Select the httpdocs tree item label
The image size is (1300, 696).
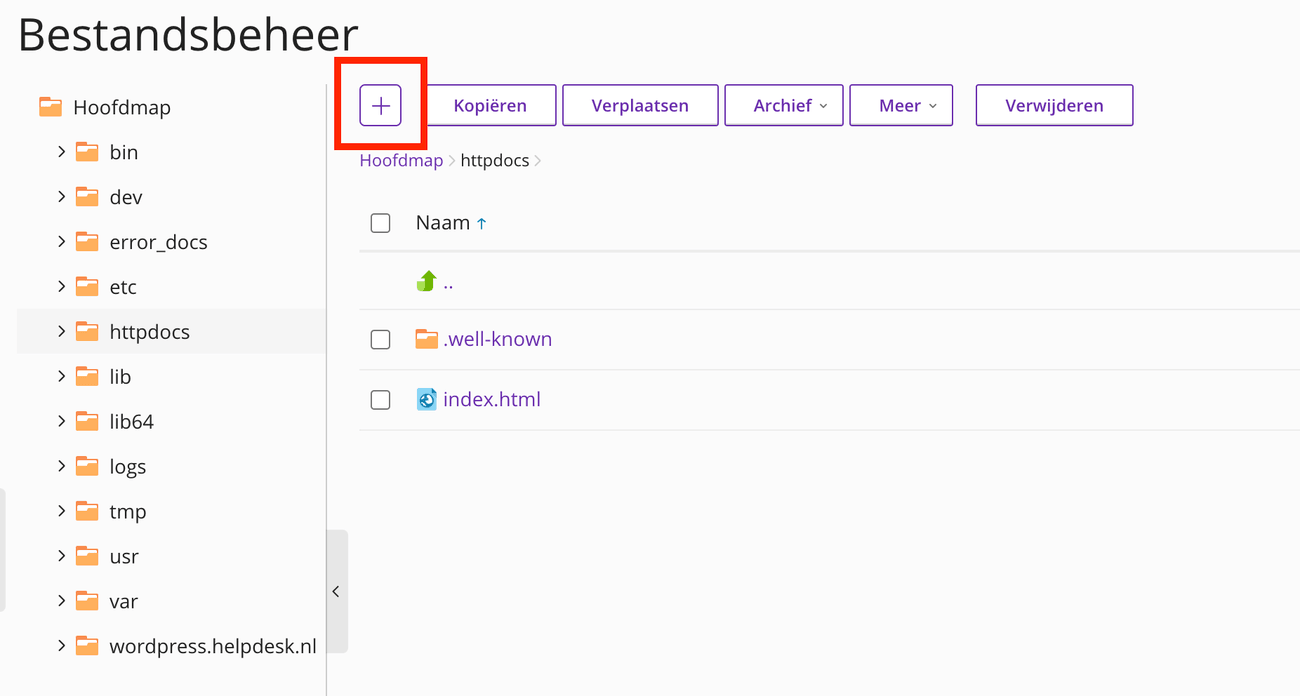pos(150,332)
